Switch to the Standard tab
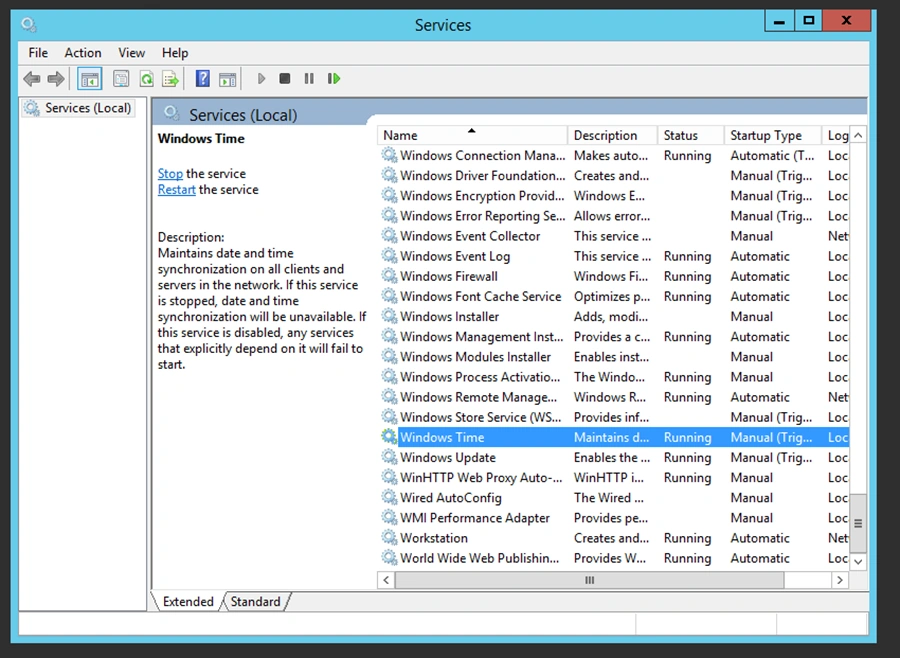Image resolution: width=900 pixels, height=658 pixels. 255,602
